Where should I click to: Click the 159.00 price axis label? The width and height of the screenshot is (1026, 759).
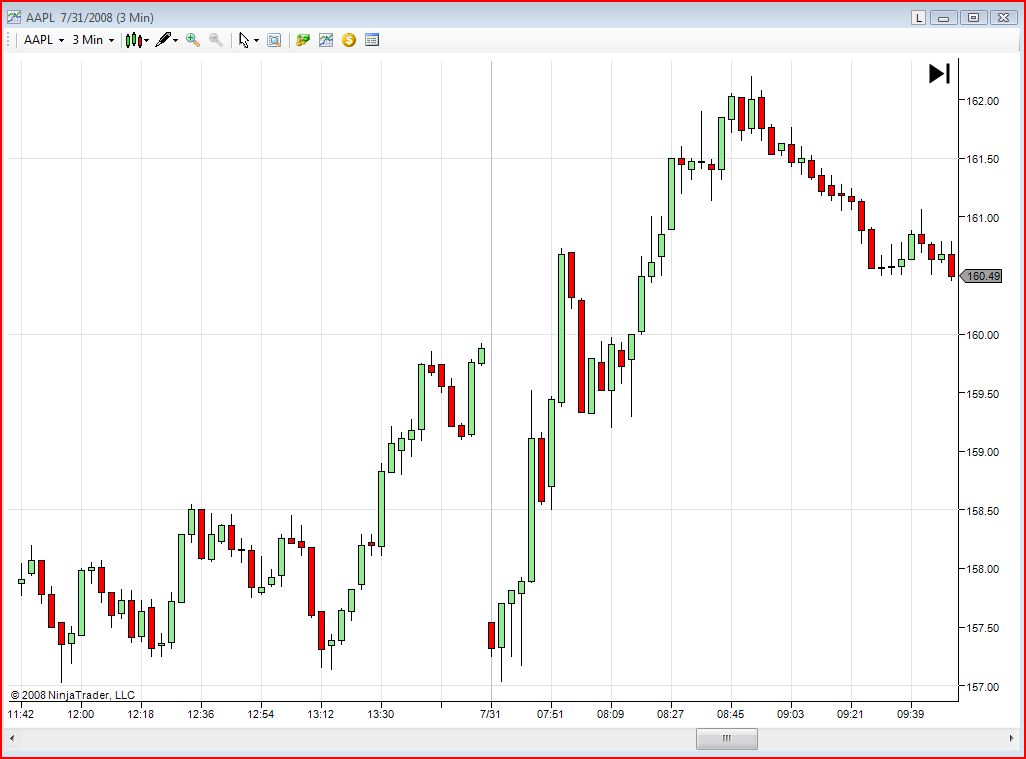tap(983, 452)
